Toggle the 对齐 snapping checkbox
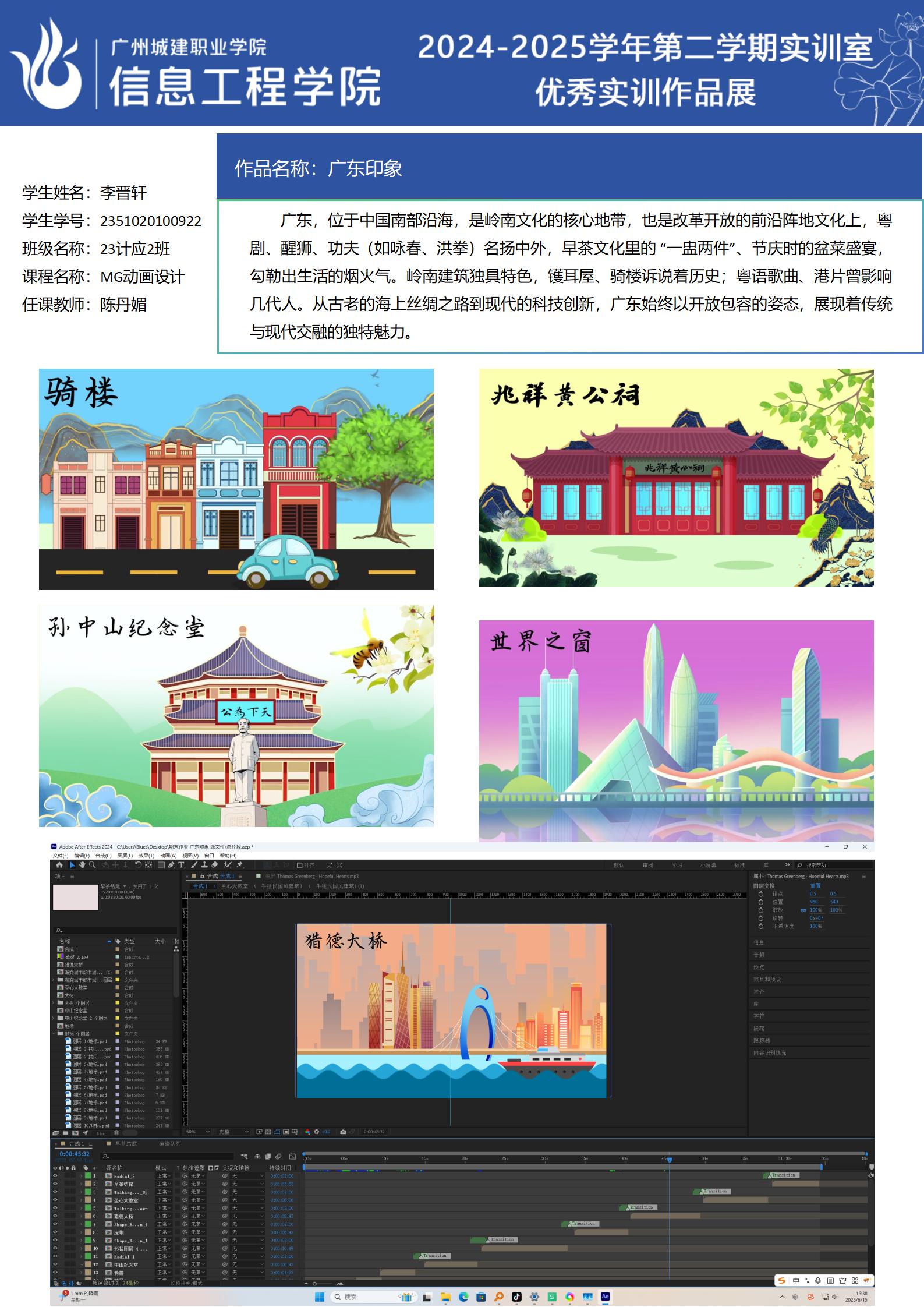The width and height of the screenshot is (924, 1307). coord(300,865)
